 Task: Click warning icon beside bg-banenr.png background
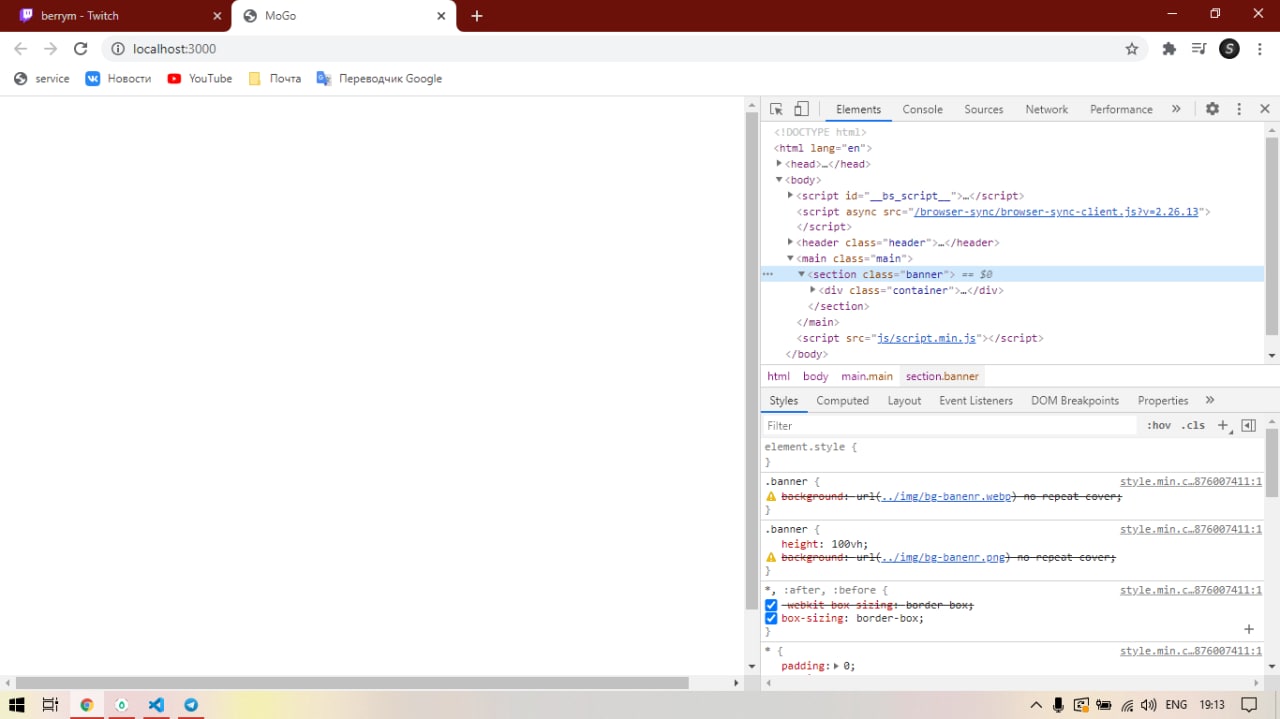coord(771,558)
